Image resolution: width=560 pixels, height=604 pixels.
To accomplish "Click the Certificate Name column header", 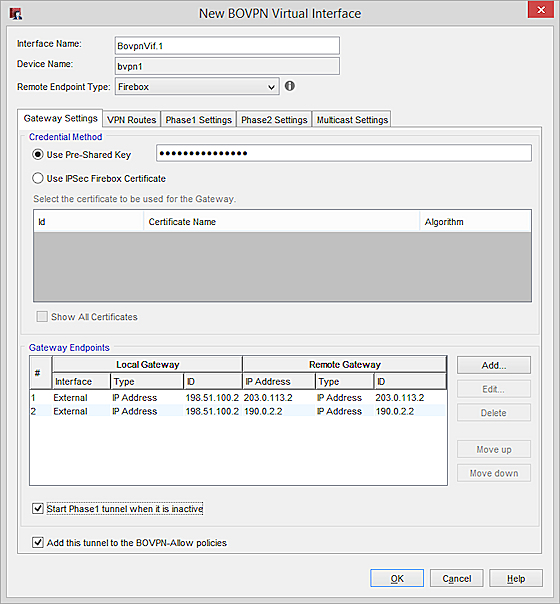I will 282,221.
